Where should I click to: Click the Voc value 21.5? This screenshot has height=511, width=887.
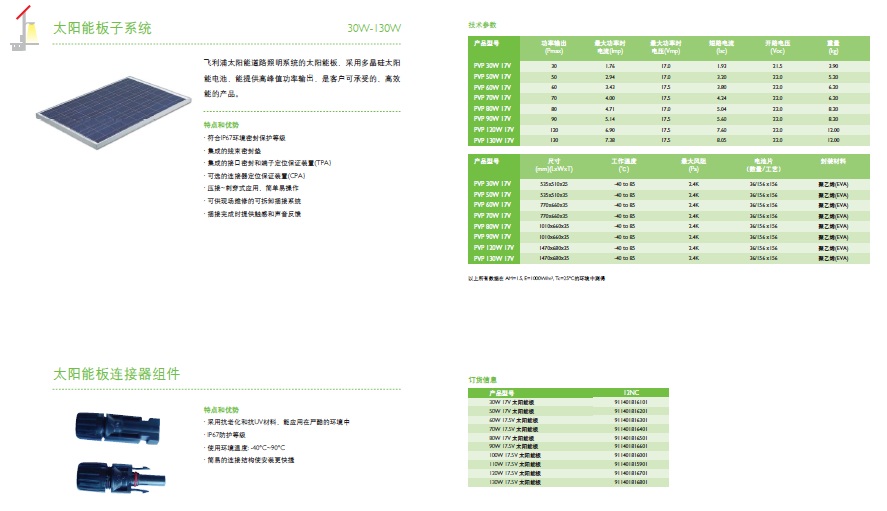(778, 66)
